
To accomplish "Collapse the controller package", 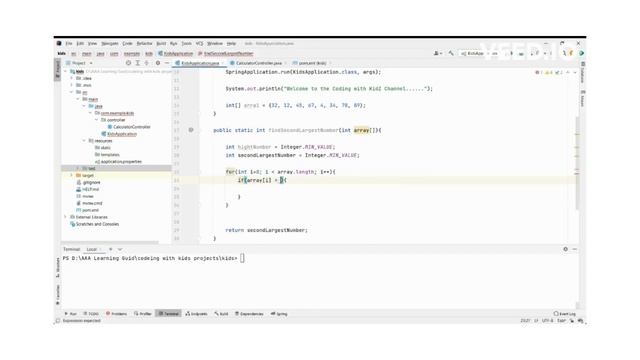I will (97, 120).
